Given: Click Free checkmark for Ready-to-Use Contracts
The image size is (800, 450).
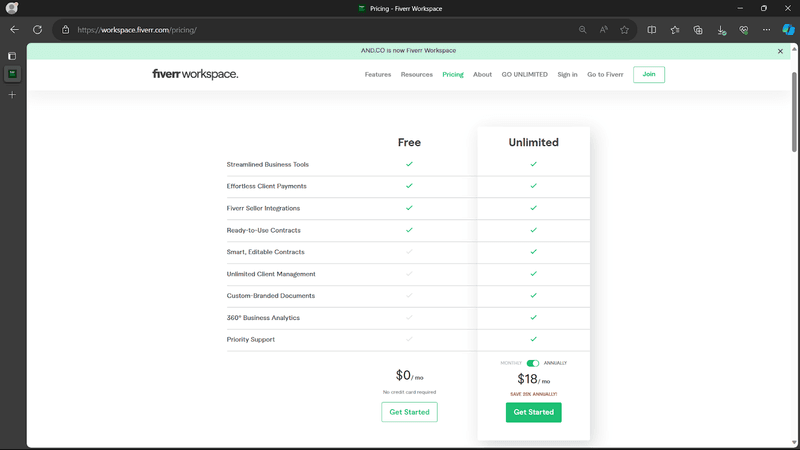Looking at the screenshot, I should 409,230.
